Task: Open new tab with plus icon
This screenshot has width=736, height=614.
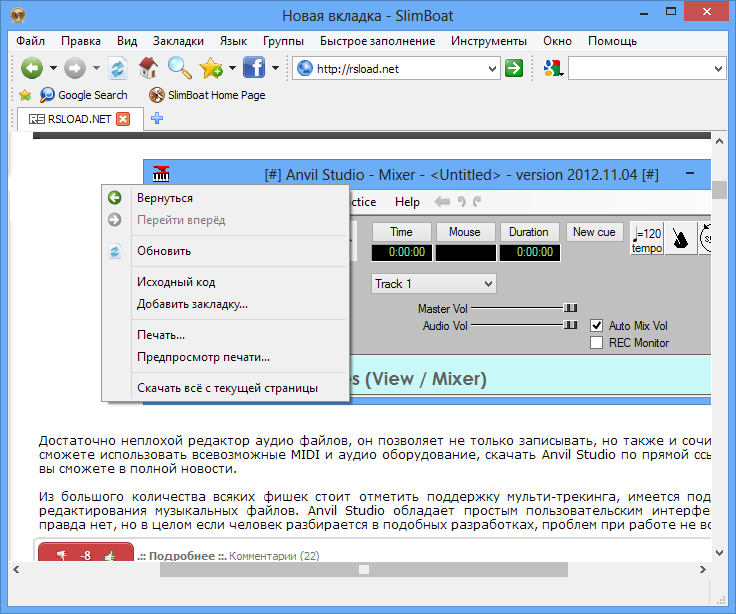Action: point(157,118)
